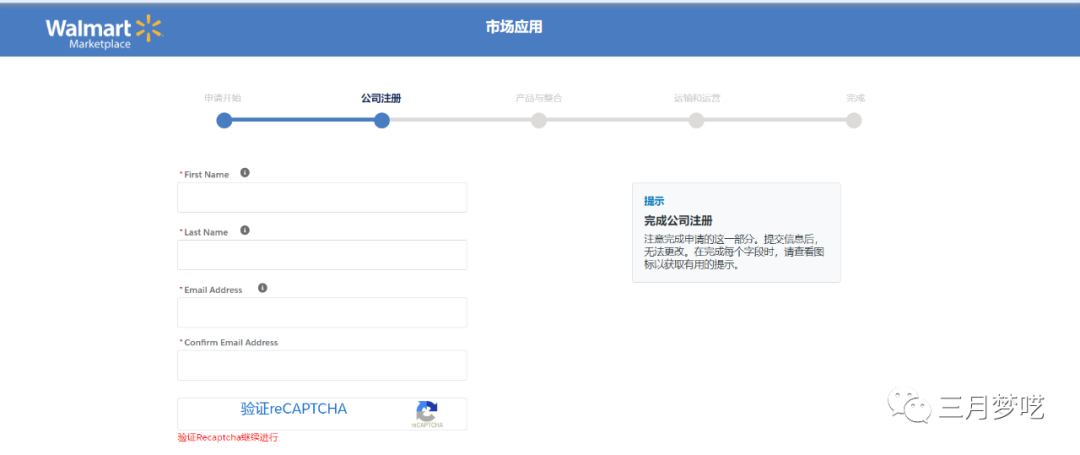Viewport: 1080px width, 455px height.
Task: Click info icon next to Email Address
Action: coord(263,288)
